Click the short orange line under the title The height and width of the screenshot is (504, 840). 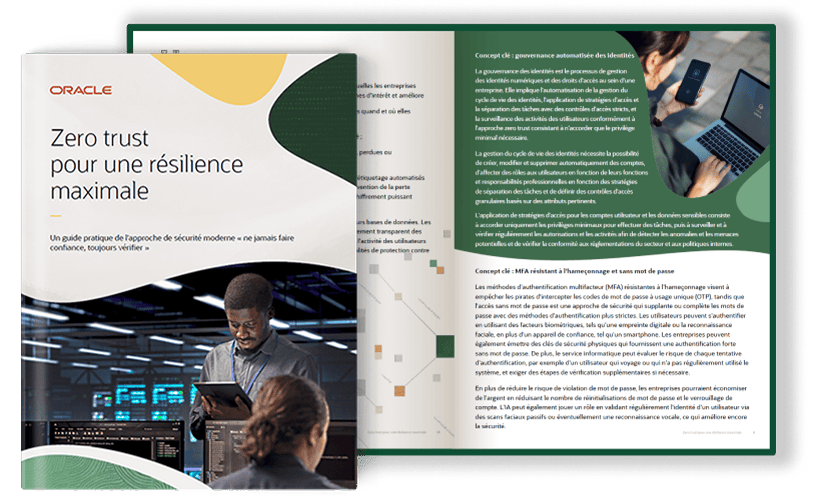[55, 214]
